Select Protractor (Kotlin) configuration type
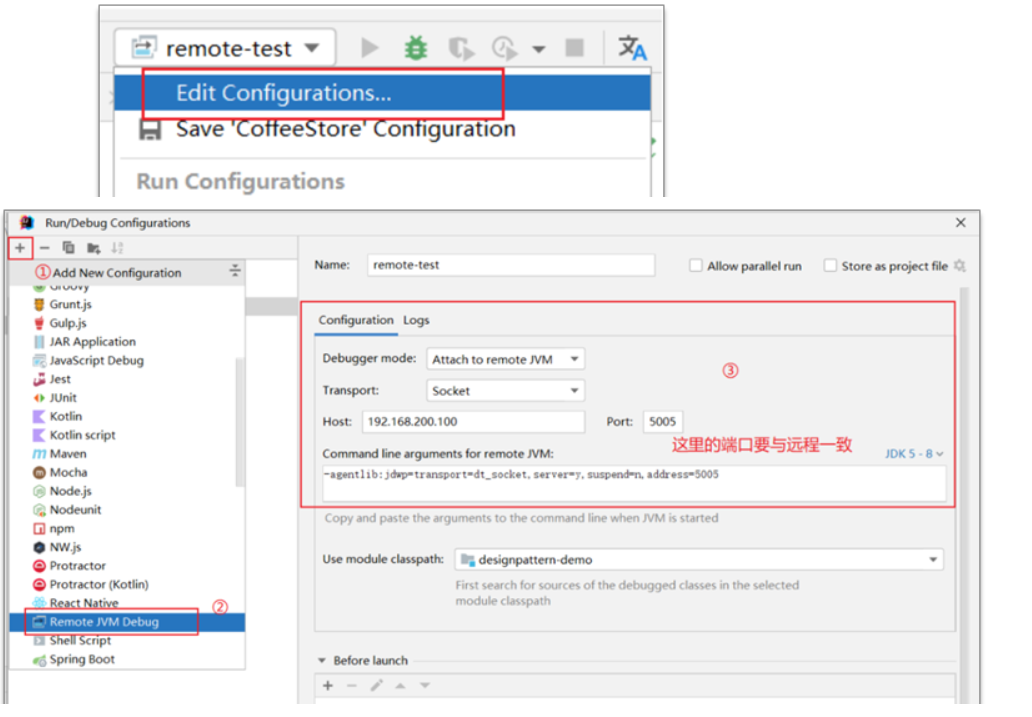The image size is (1032, 717). pos(128,584)
